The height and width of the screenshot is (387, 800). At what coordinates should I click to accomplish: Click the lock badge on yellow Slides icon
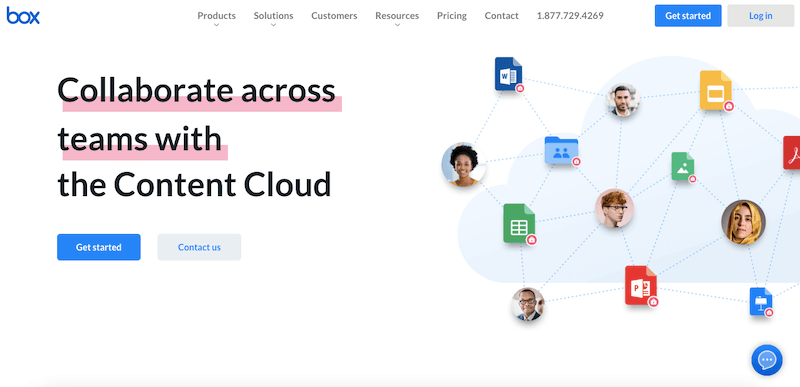(729, 106)
